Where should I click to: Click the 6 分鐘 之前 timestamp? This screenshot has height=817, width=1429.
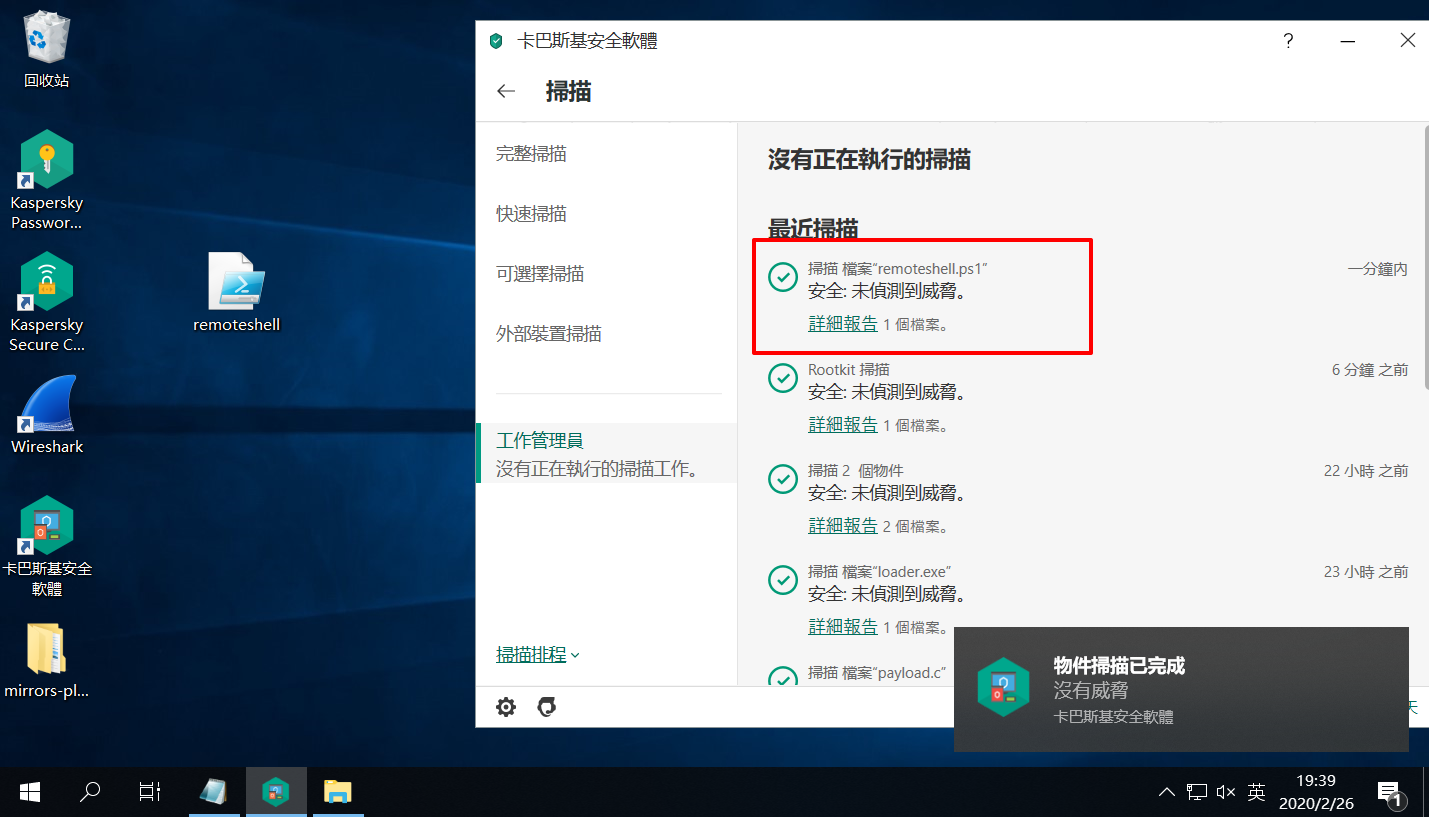click(x=1370, y=370)
